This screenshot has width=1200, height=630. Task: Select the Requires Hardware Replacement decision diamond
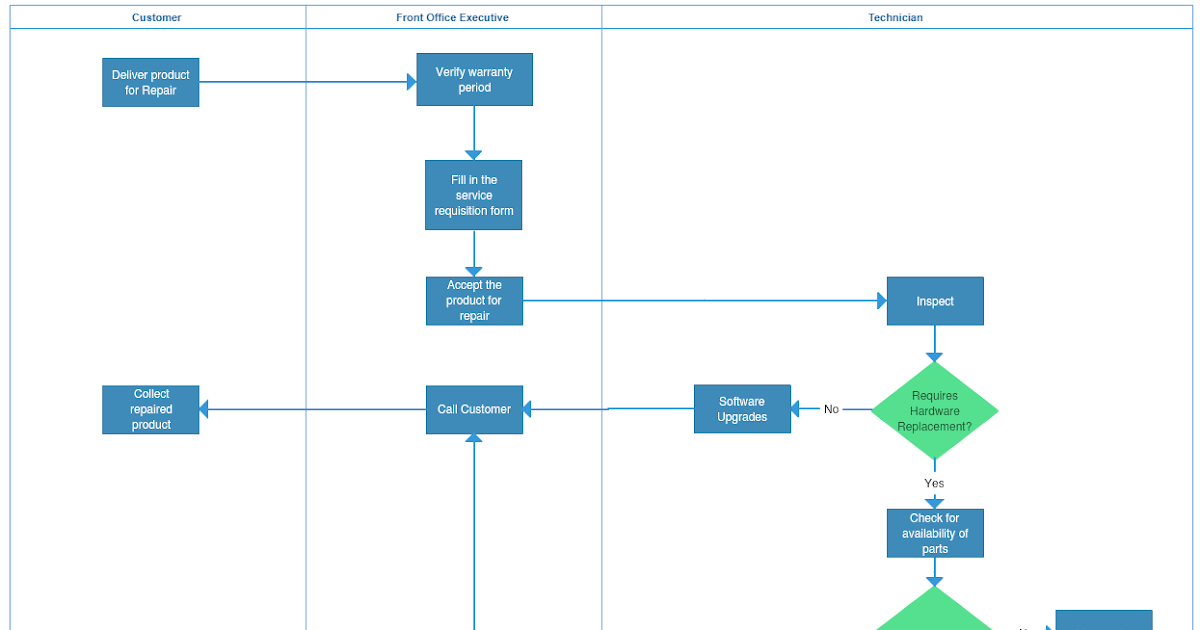click(x=934, y=410)
